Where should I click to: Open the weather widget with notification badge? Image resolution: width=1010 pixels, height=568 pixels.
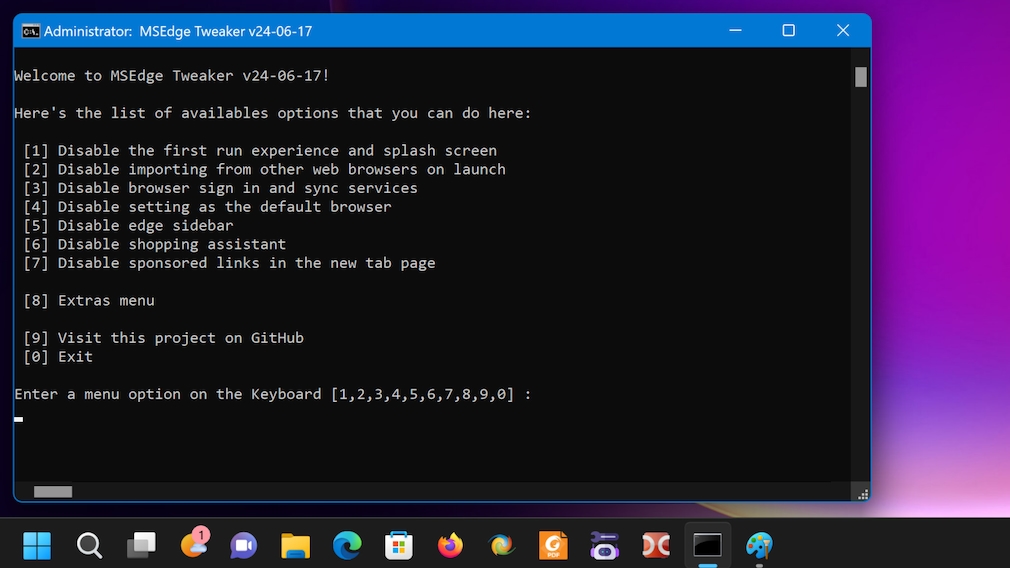pos(193,544)
